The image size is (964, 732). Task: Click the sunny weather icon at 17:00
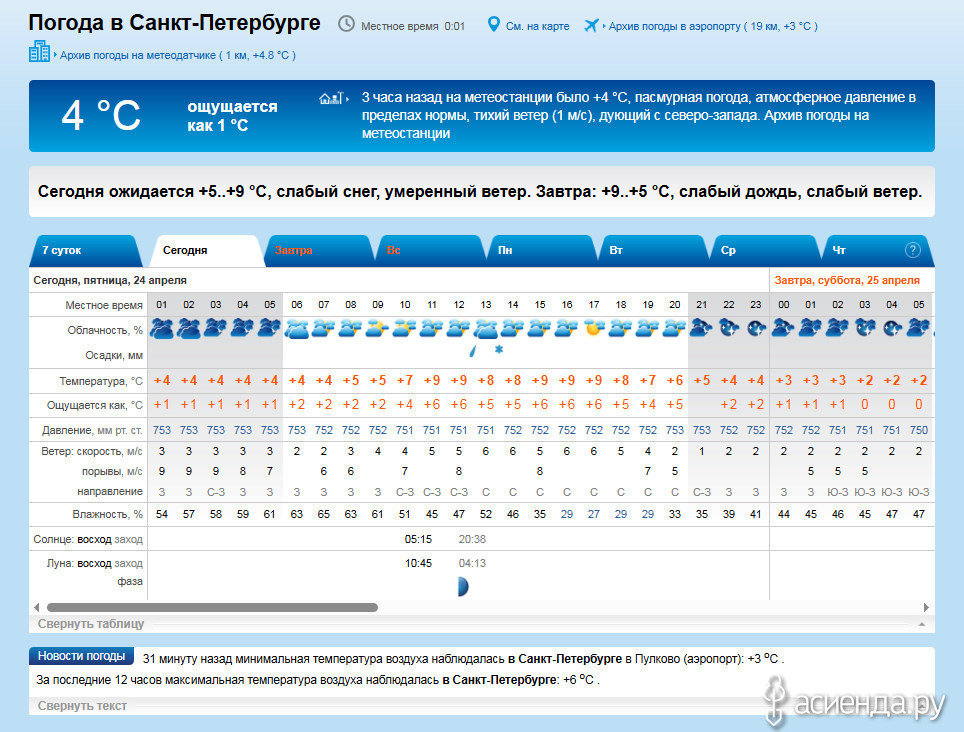click(593, 328)
